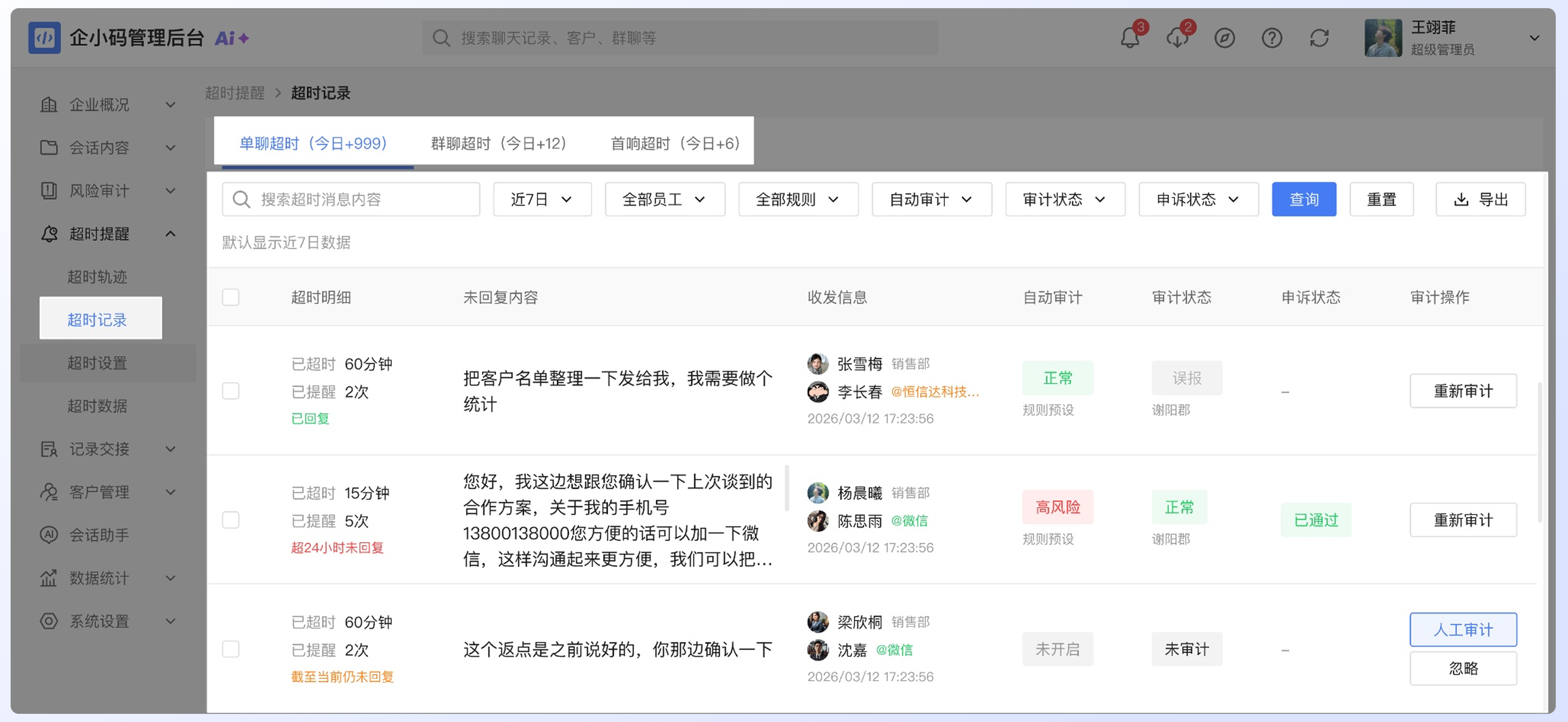
Task: Click the 已通过 appeal status tag
Action: tap(1315, 520)
